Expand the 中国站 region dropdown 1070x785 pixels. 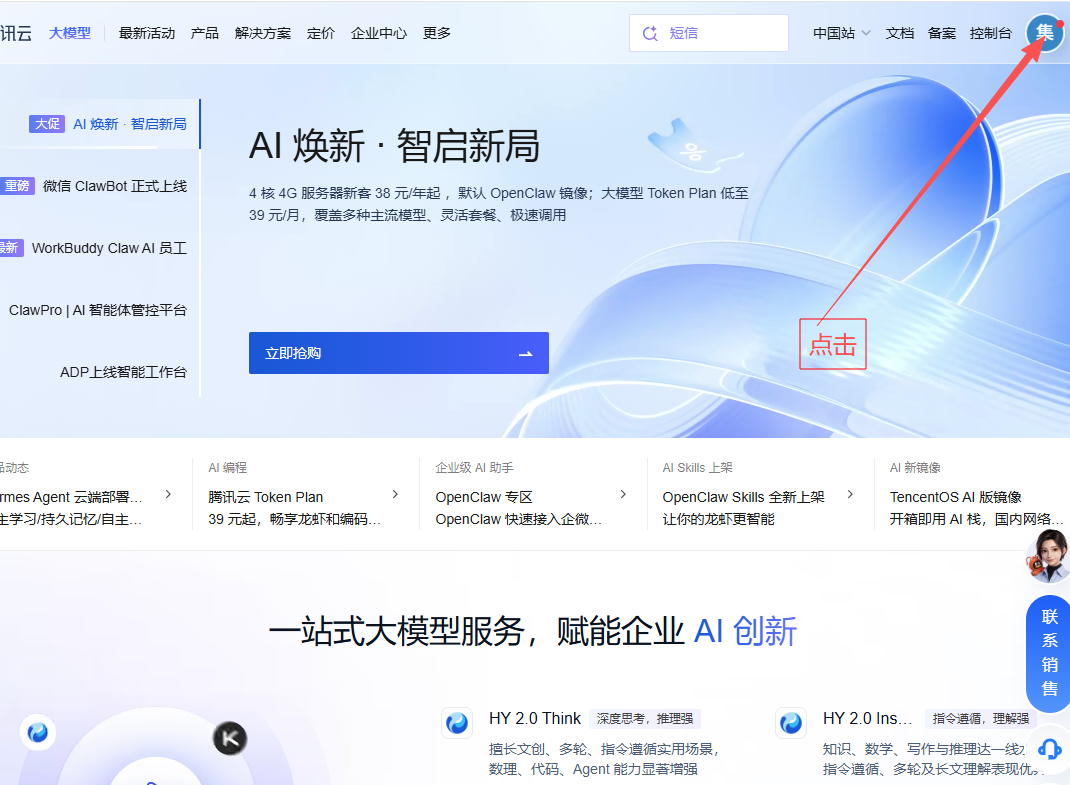pyautogui.click(x=841, y=33)
